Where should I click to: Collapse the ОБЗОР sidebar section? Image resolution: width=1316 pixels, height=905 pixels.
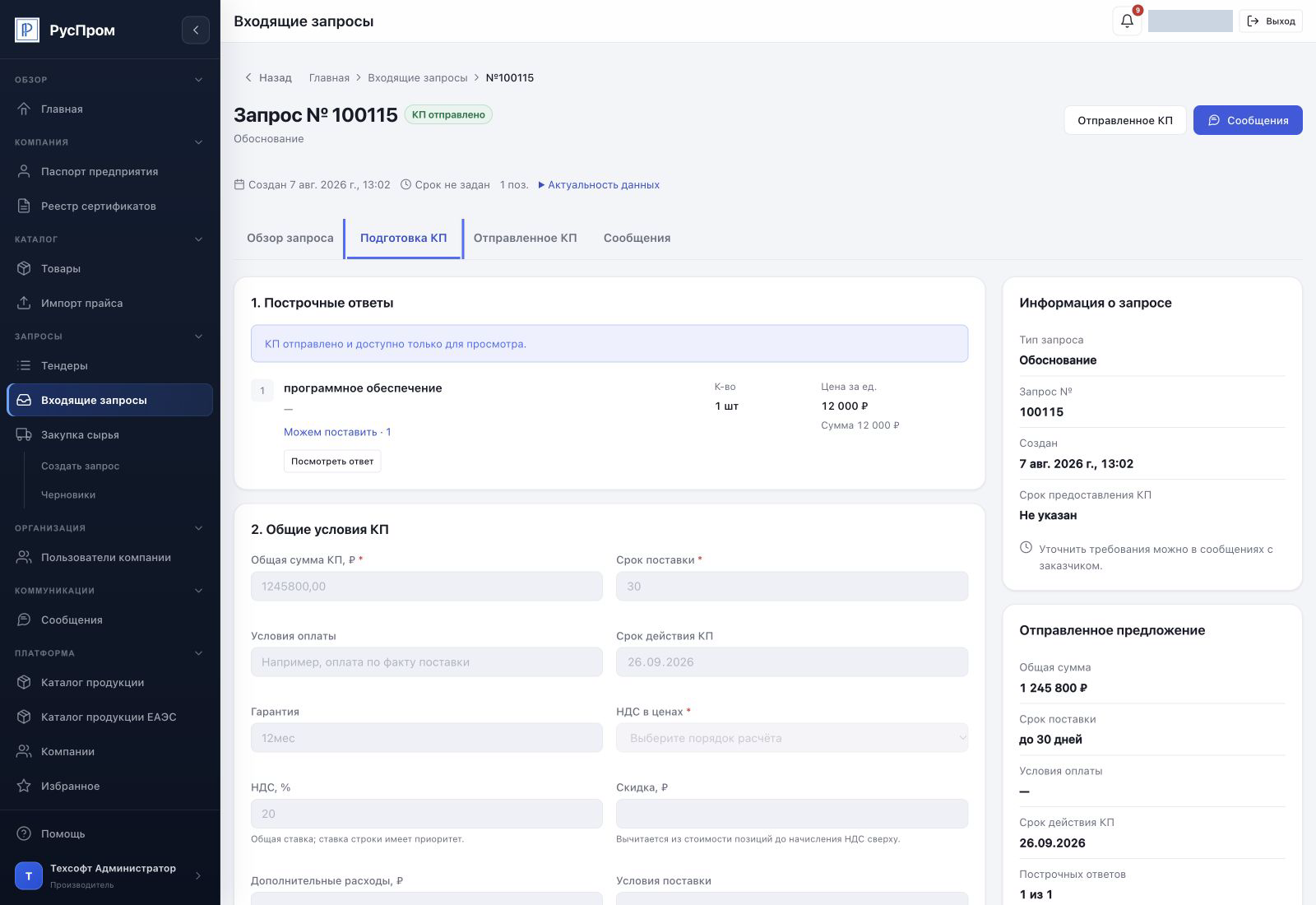click(x=198, y=80)
